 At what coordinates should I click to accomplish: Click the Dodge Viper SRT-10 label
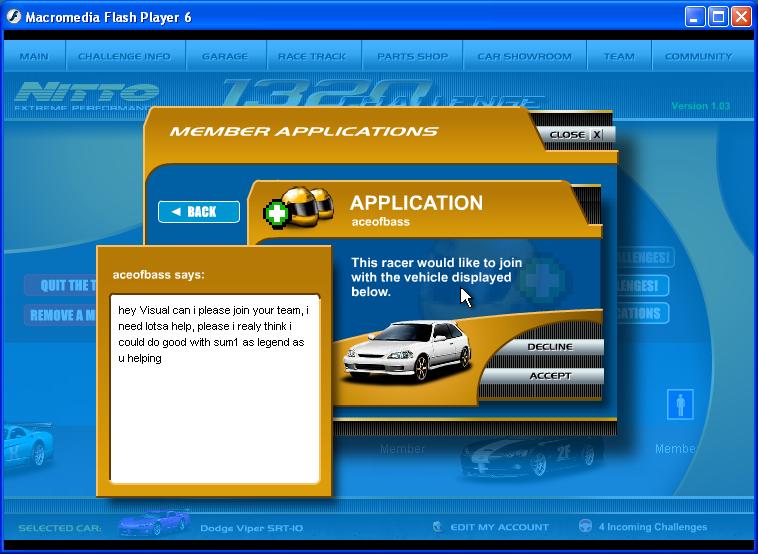coord(251,528)
